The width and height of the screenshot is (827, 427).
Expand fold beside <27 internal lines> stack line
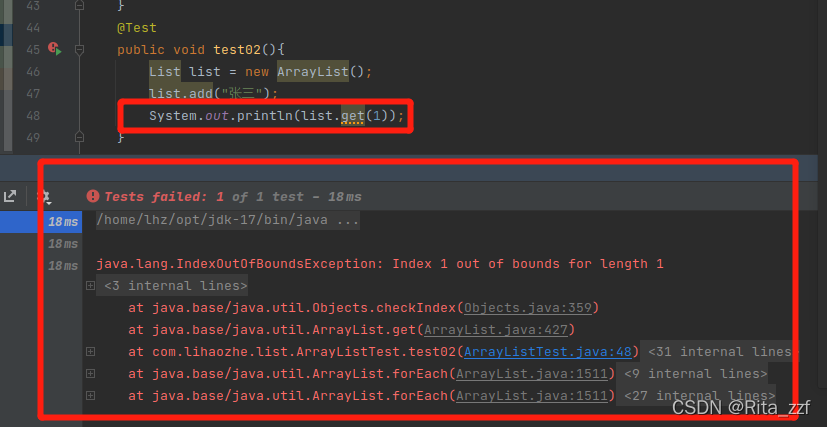90,395
